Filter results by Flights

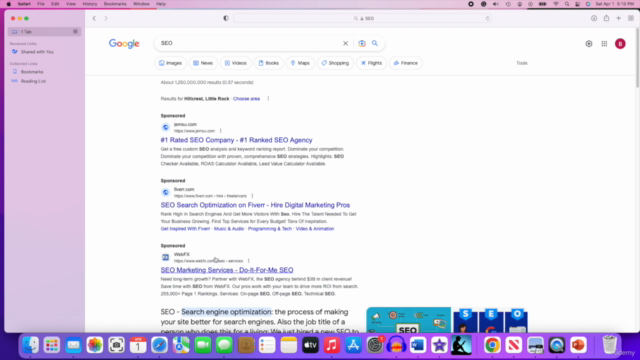point(371,63)
